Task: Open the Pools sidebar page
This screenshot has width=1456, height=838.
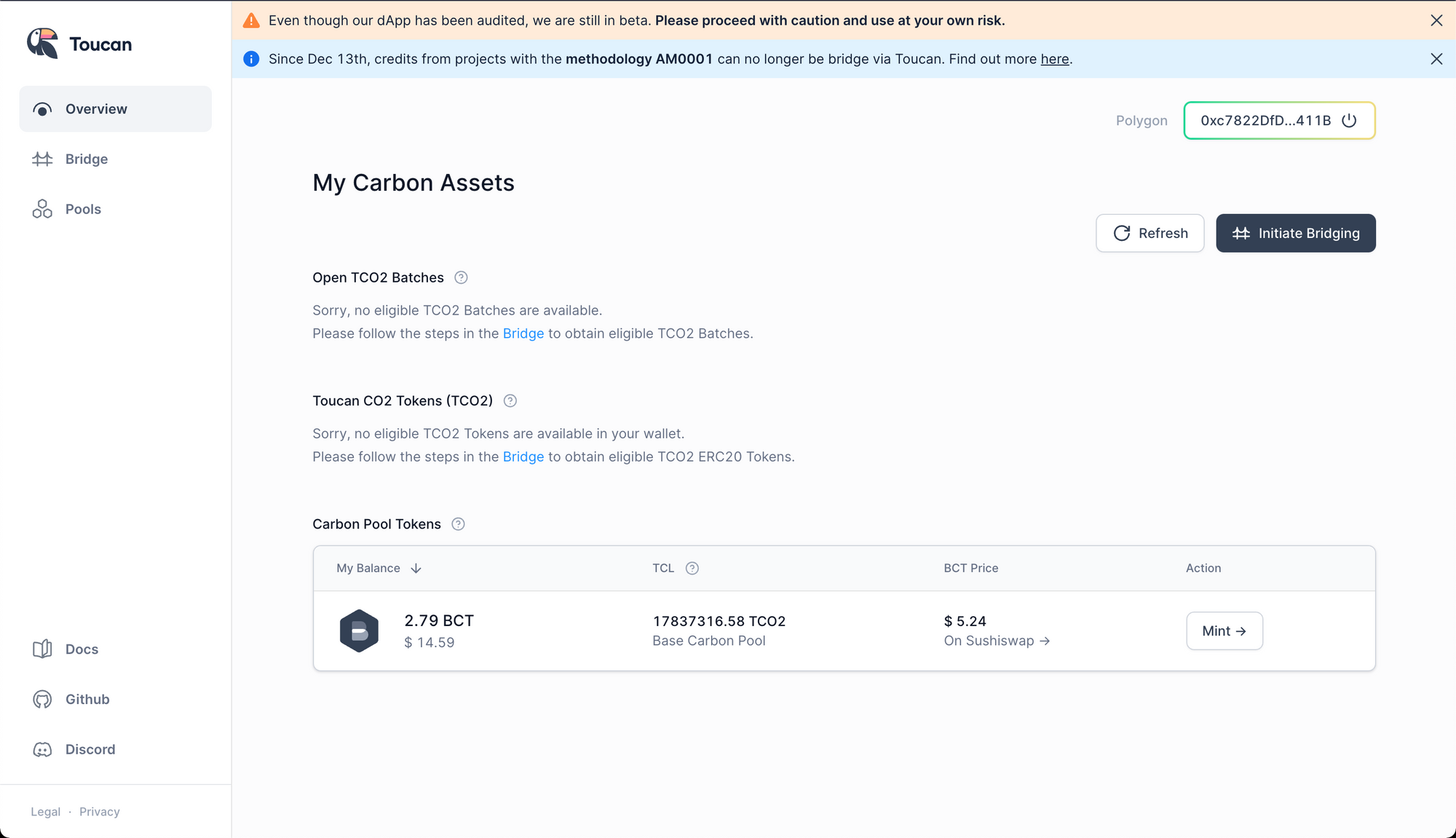Action: pyautogui.click(x=83, y=209)
